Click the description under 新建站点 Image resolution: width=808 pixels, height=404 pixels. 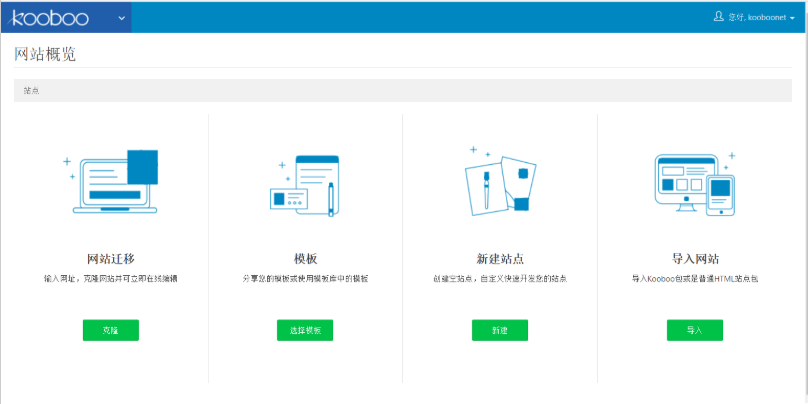(500, 279)
